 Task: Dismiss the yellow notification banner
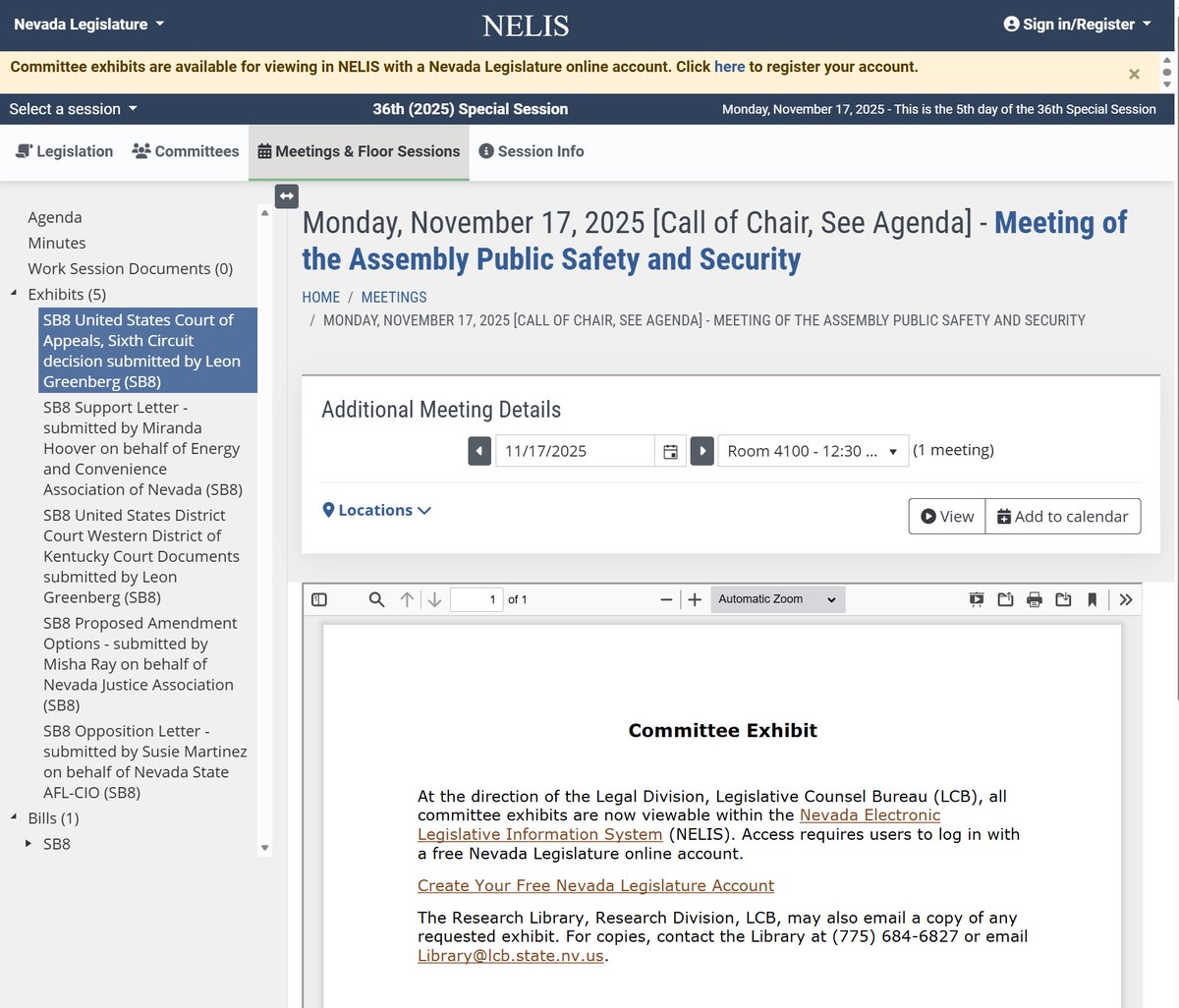(x=1134, y=74)
